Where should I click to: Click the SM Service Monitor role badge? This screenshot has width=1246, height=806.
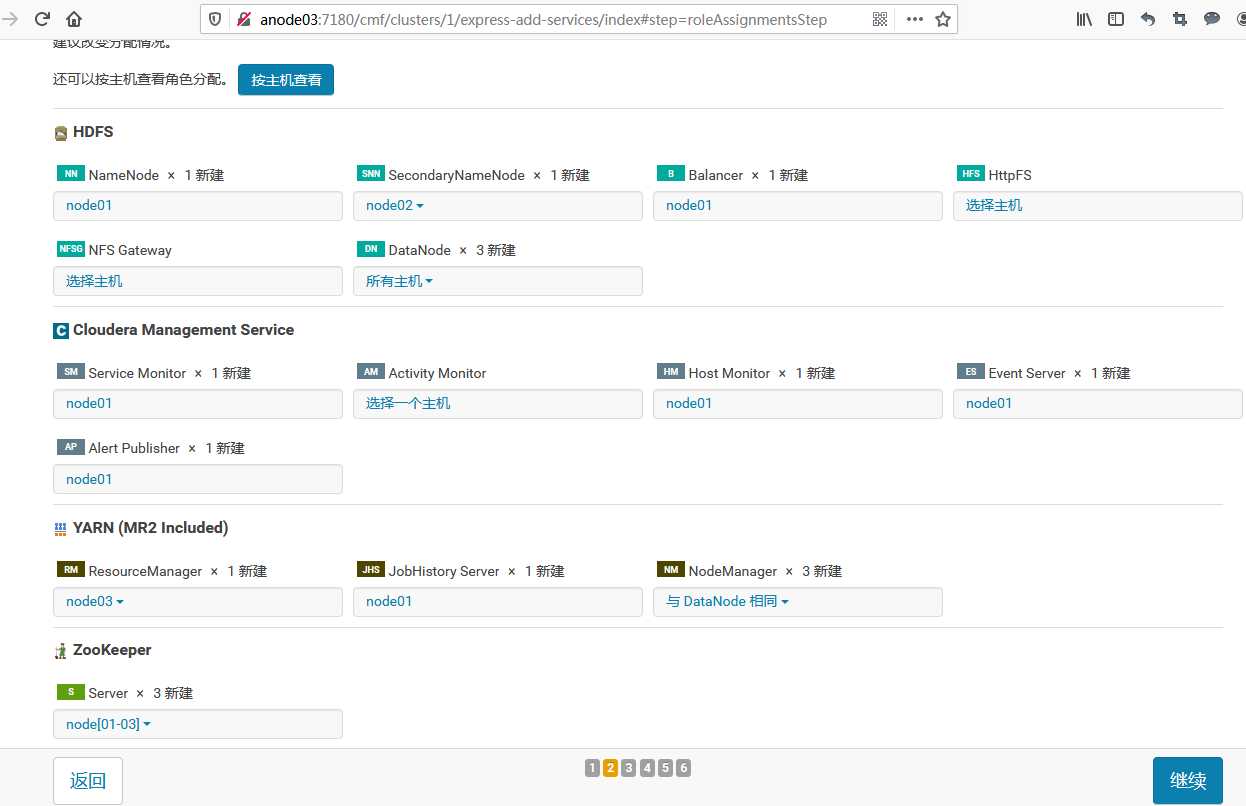(70, 372)
